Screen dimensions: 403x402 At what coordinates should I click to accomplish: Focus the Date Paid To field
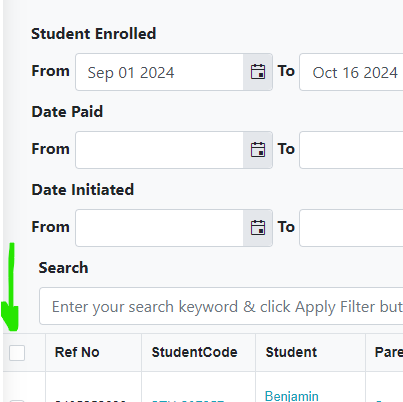[x=351, y=150]
